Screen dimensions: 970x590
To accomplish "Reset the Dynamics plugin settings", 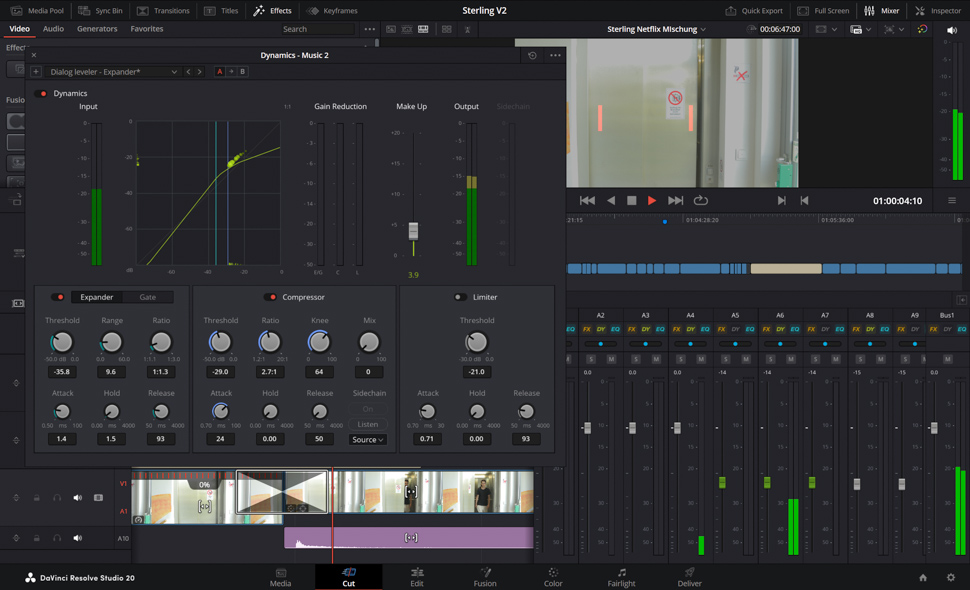I will (532, 56).
